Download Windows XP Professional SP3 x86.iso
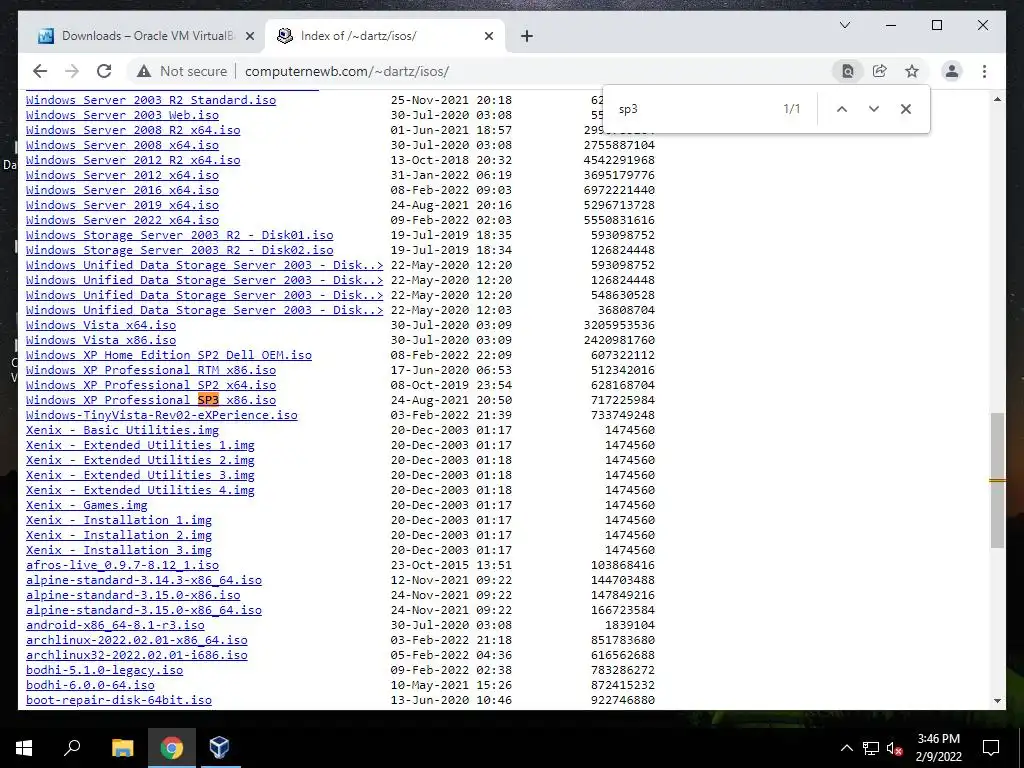 tap(151, 400)
